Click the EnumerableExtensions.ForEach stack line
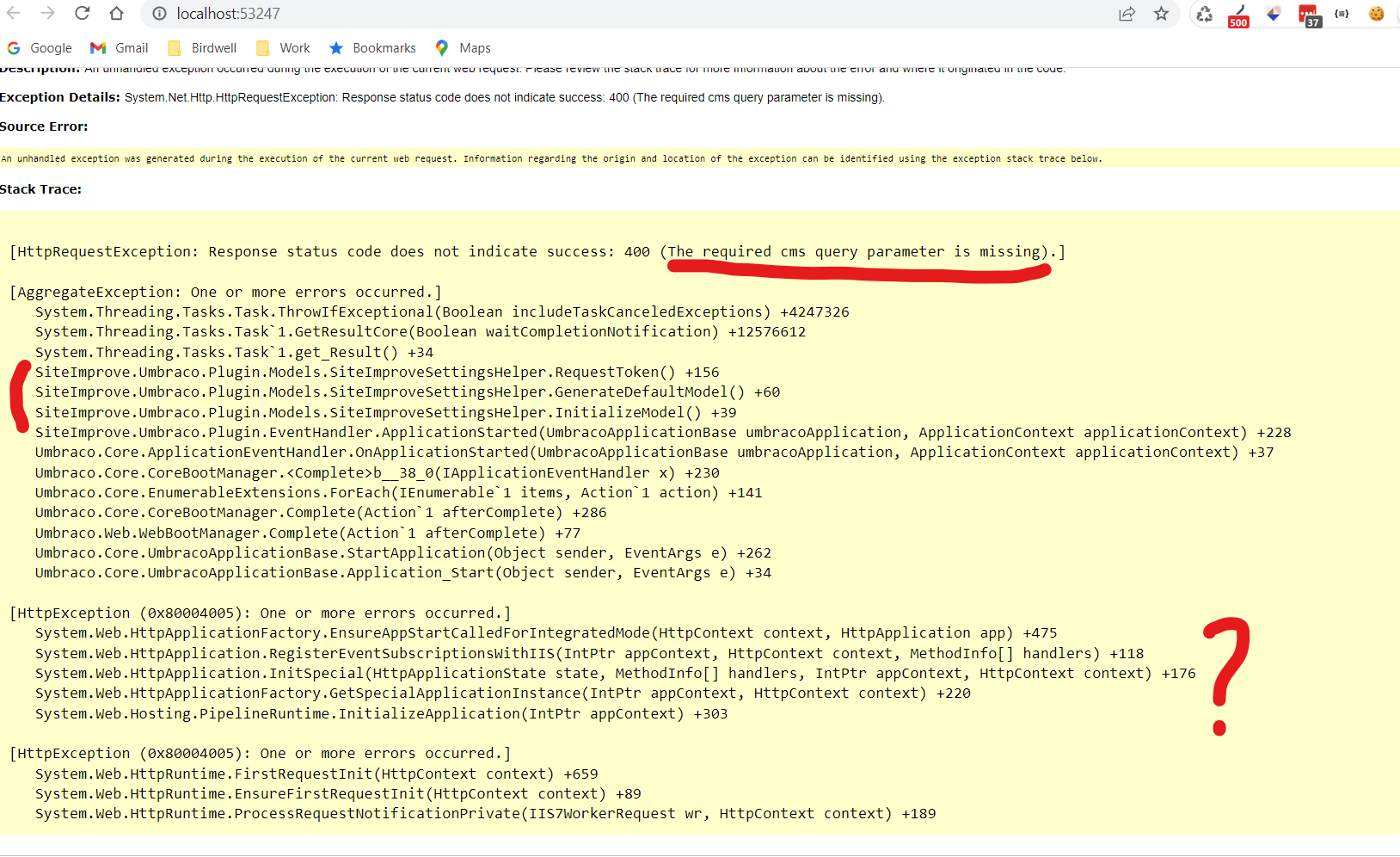 tap(398, 492)
